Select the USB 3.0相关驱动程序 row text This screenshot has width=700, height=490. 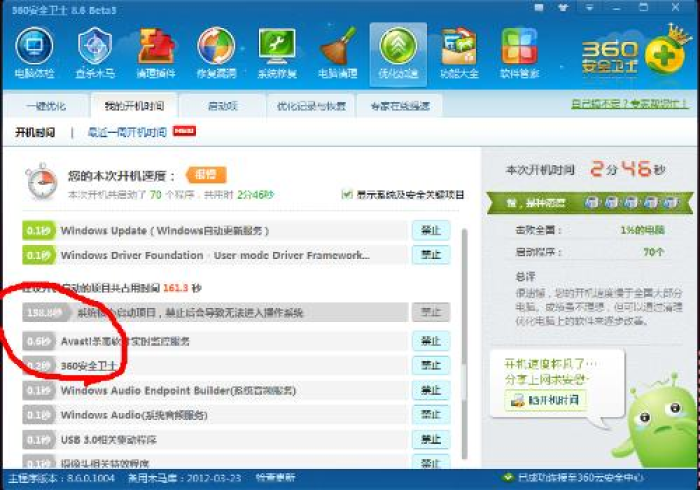108,440
